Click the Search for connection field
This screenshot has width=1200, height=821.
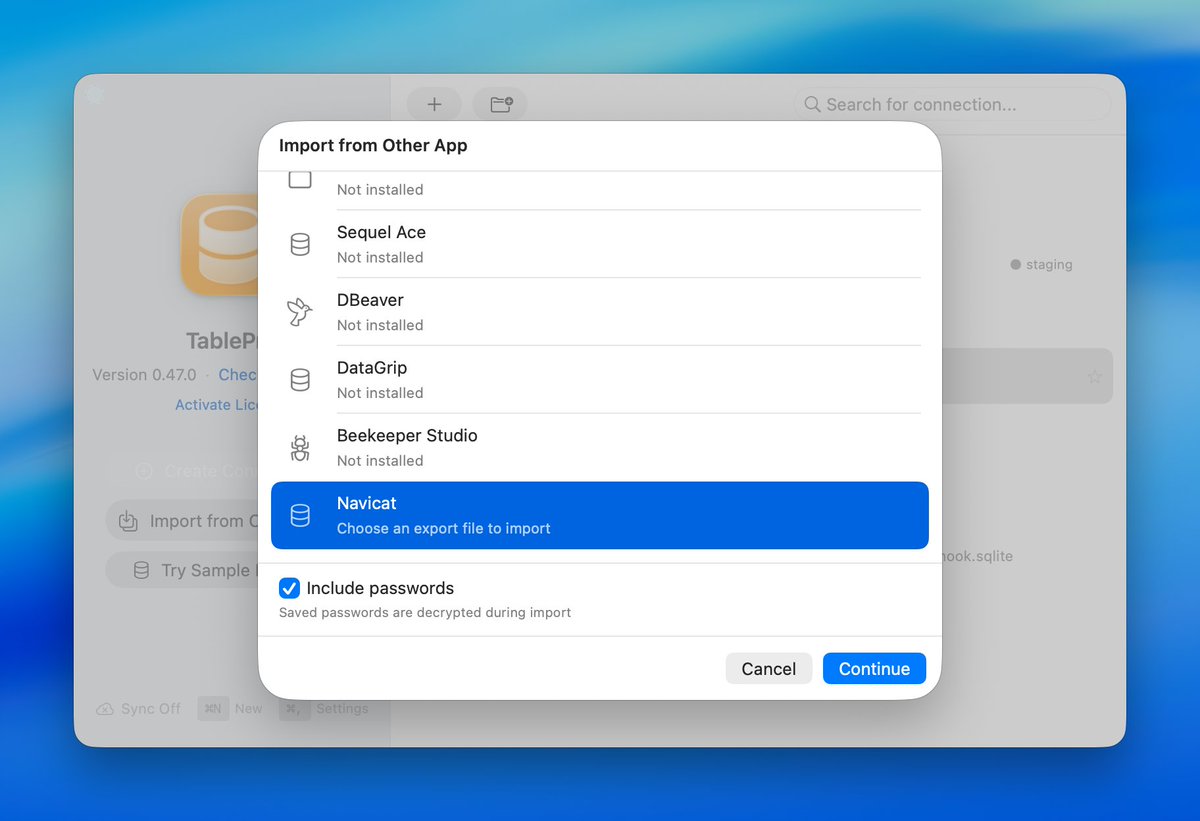pos(952,104)
